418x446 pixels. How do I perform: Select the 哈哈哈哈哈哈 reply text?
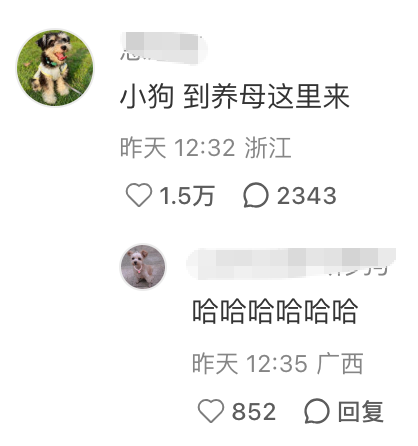coord(275,311)
